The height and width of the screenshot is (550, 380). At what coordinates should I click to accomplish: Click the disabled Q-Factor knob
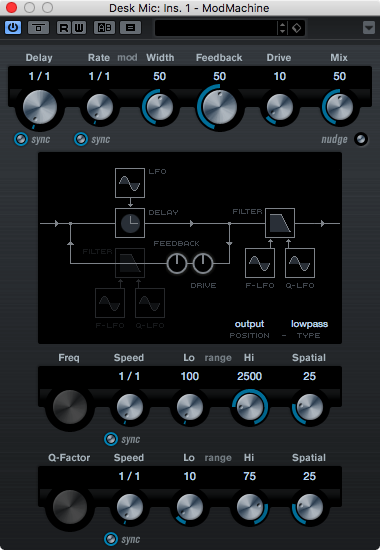click(70, 507)
